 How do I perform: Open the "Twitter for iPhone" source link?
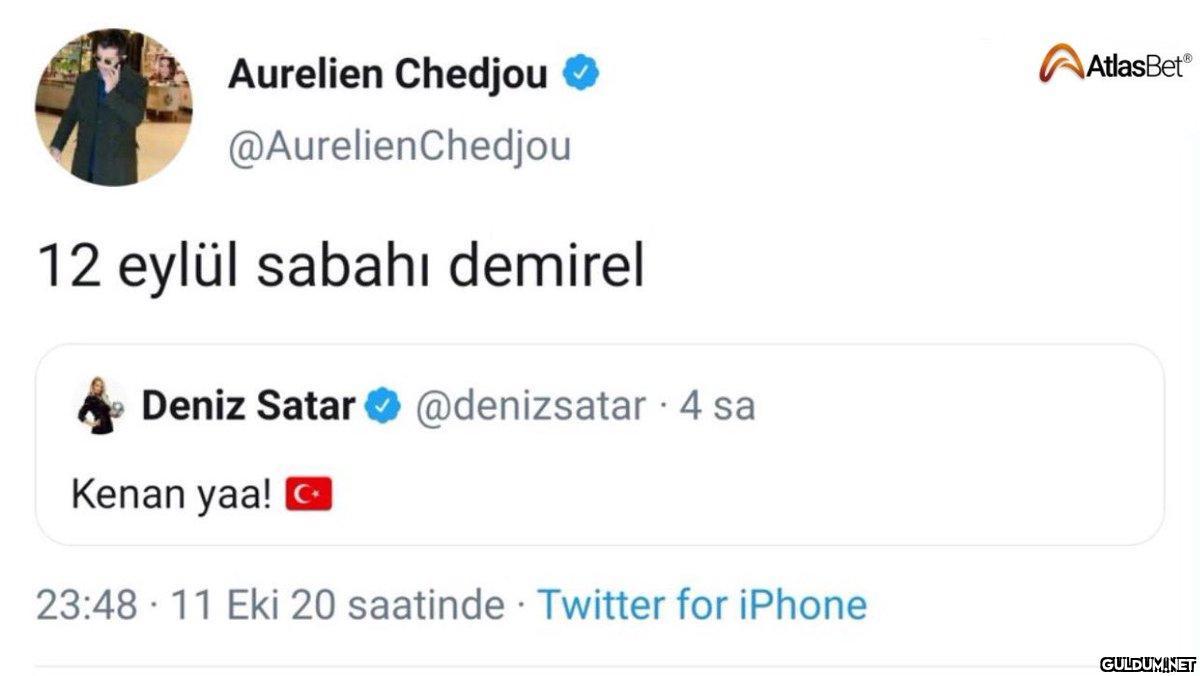pos(702,604)
